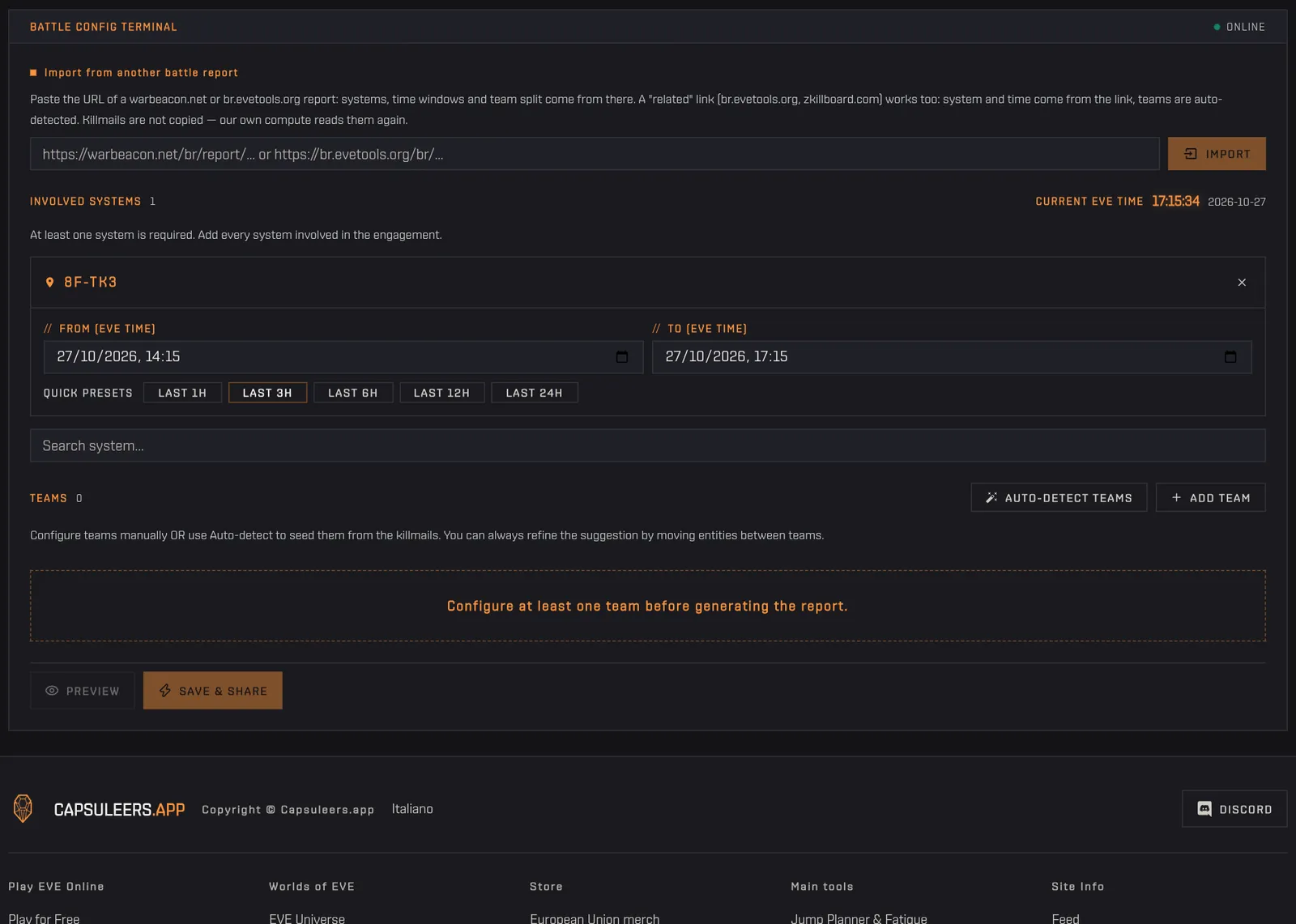Click Save & Share

(x=213, y=691)
